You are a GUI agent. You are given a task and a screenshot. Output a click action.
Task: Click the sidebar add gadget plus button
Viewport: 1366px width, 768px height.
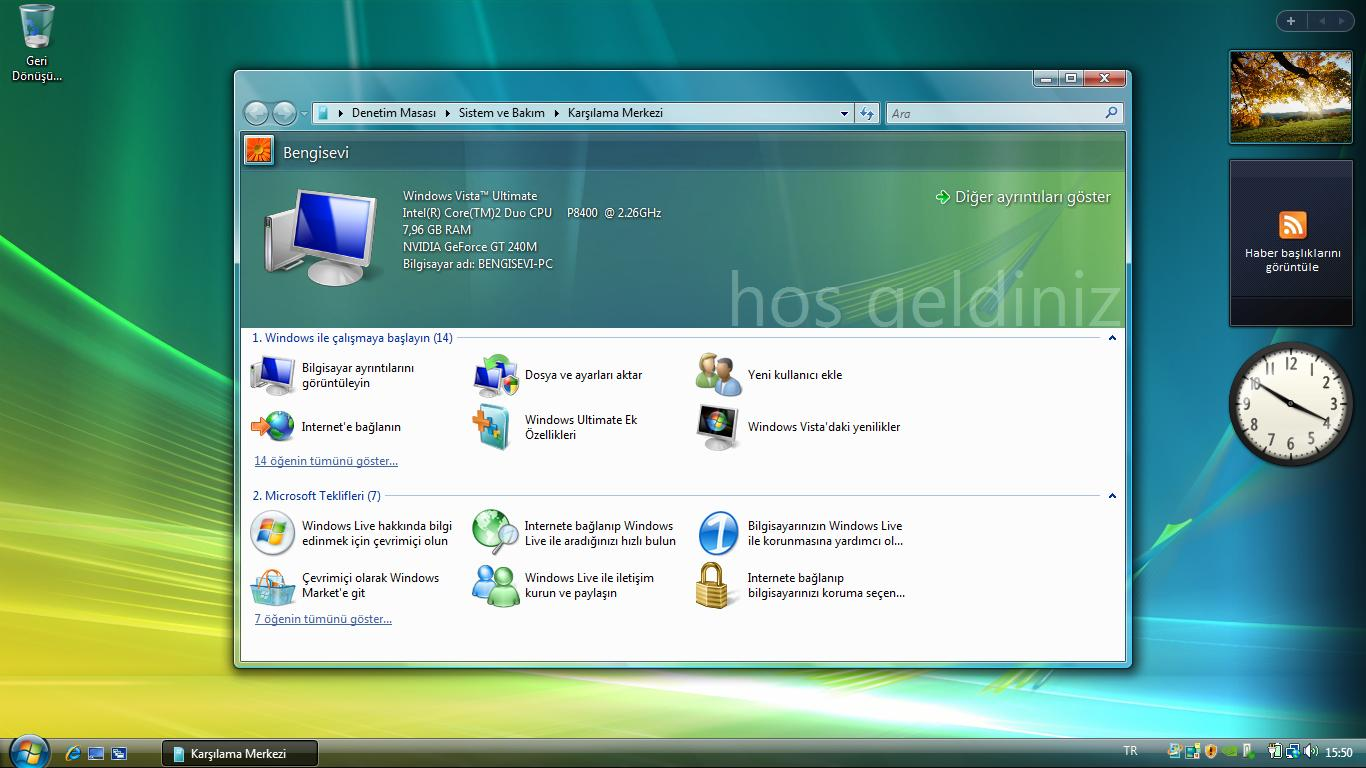click(x=1291, y=20)
